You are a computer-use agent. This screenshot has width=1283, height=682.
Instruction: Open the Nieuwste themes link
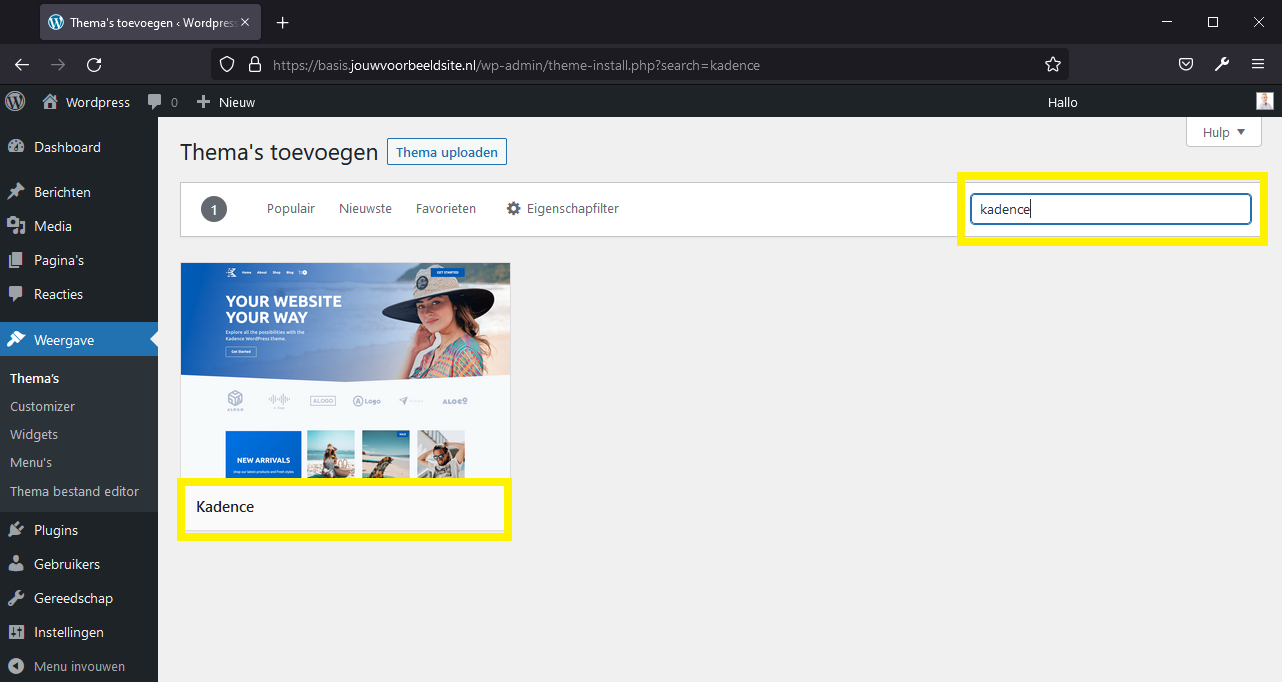(x=364, y=208)
